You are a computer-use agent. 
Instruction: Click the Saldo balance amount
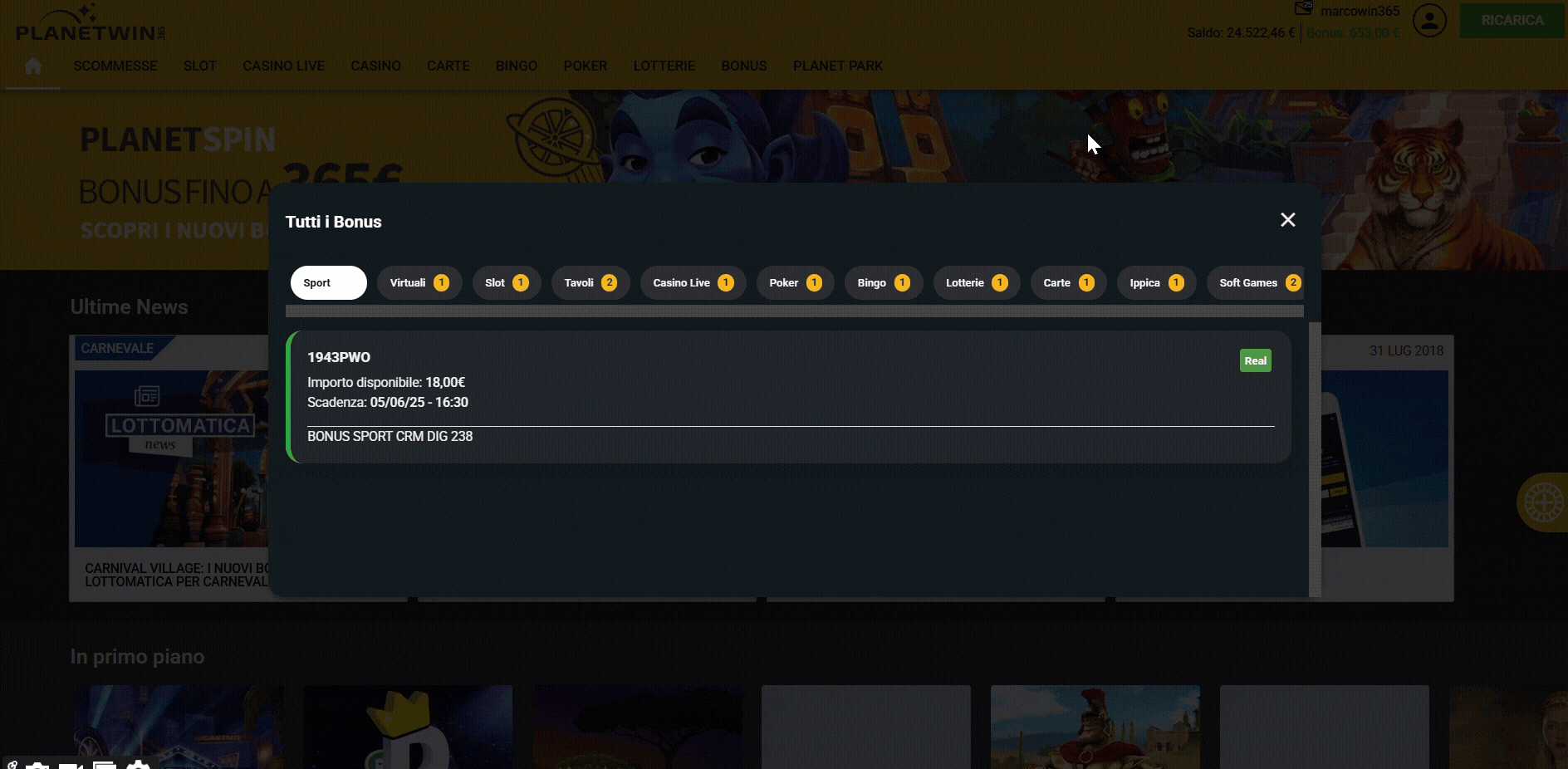(x=1241, y=32)
